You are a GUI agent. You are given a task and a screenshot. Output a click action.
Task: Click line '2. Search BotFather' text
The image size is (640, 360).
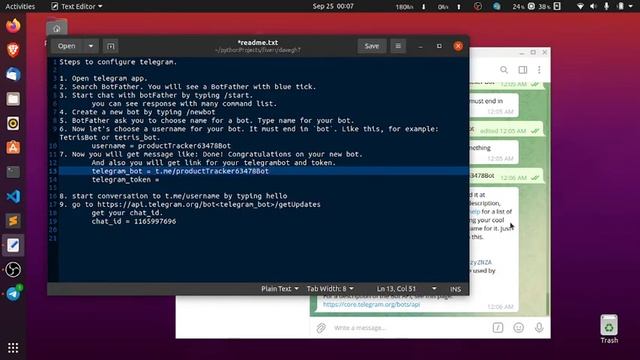188,87
